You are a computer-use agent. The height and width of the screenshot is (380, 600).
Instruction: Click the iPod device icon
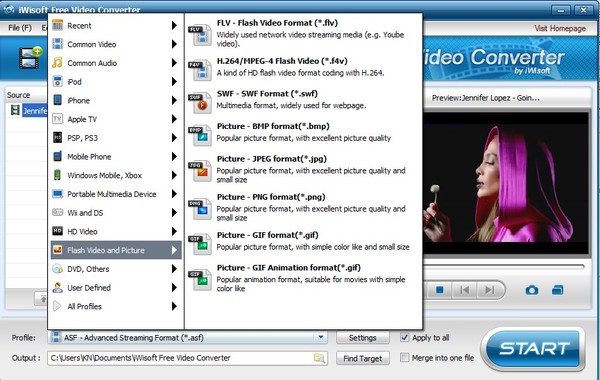pyautogui.click(x=57, y=82)
